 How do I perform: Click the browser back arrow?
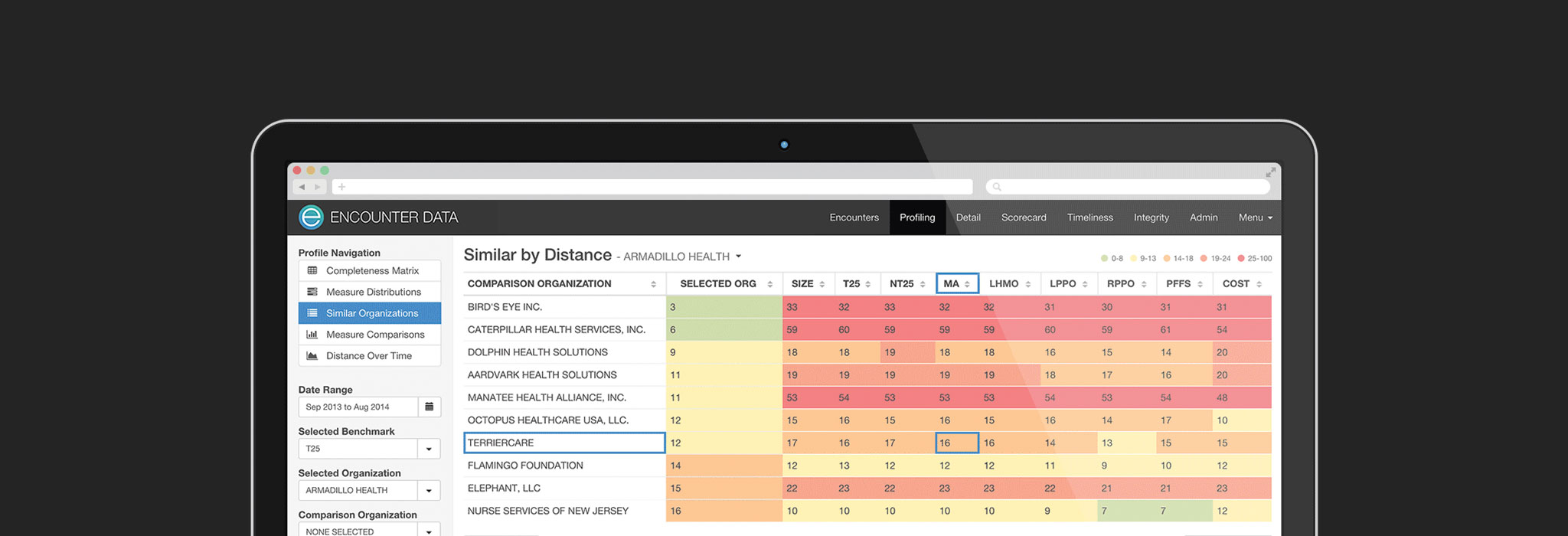click(302, 187)
